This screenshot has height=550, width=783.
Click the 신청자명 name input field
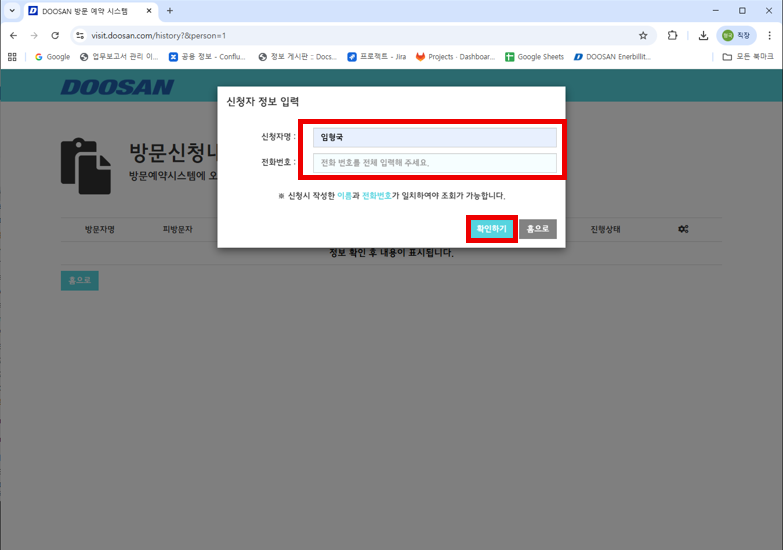pyautogui.click(x=434, y=138)
